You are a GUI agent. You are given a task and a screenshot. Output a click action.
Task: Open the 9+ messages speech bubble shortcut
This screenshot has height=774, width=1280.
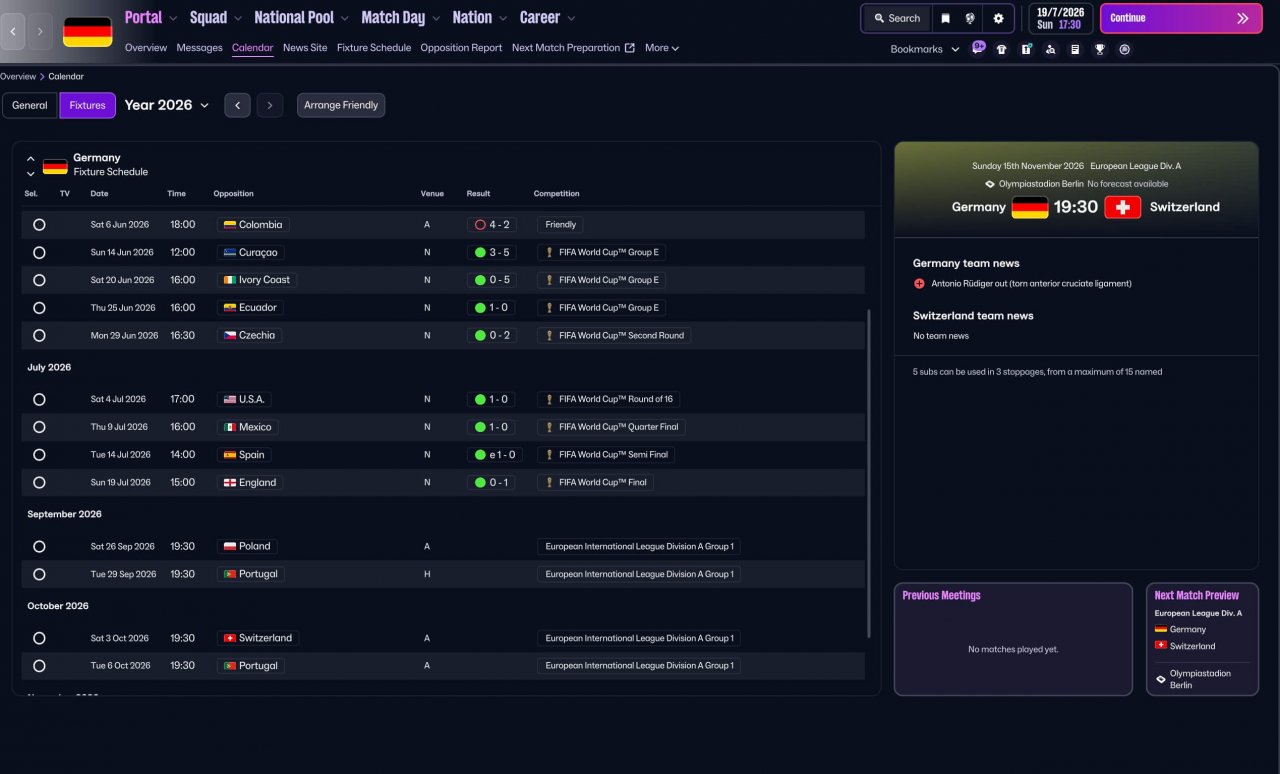point(978,47)
